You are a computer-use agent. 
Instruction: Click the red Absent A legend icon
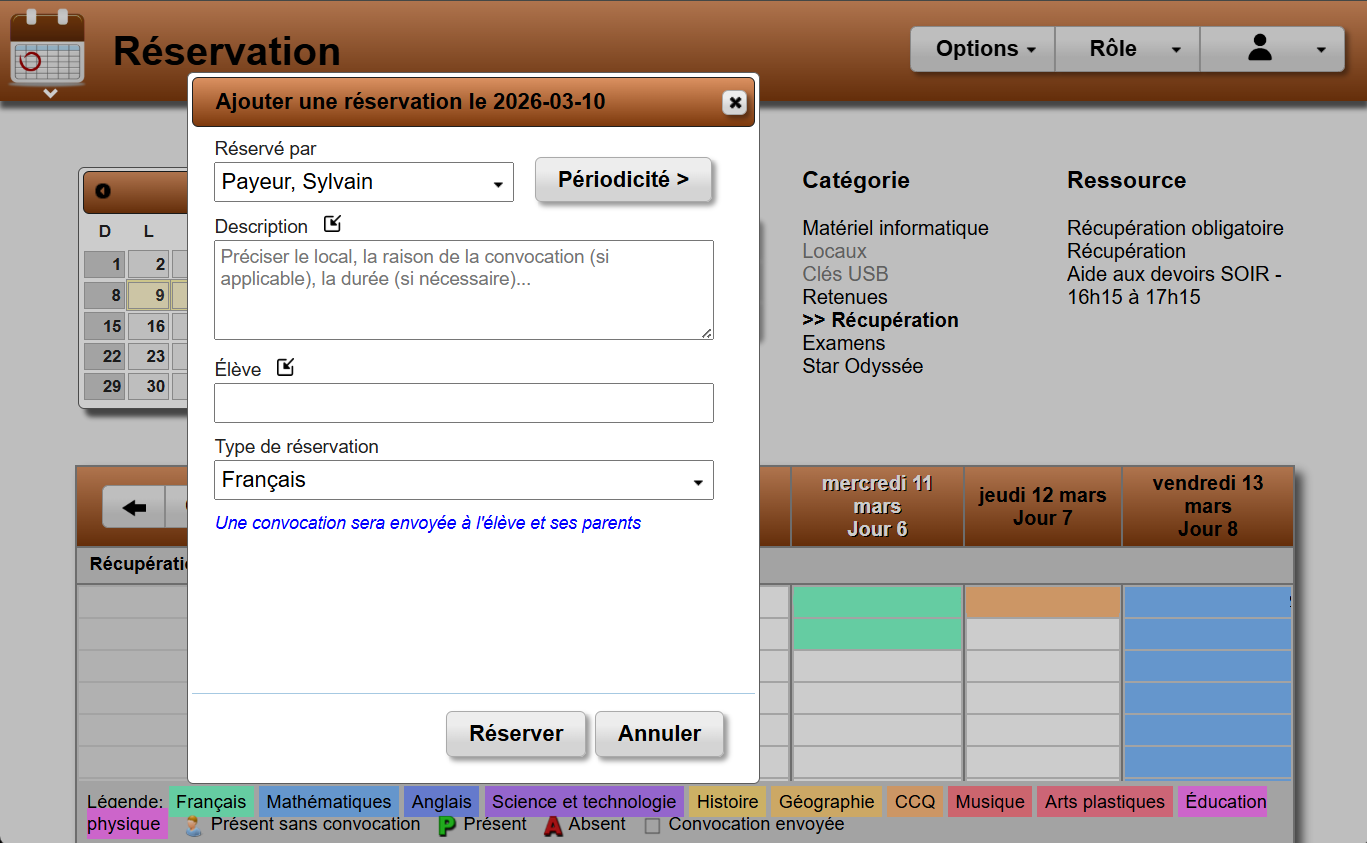(x=553, y=826)
